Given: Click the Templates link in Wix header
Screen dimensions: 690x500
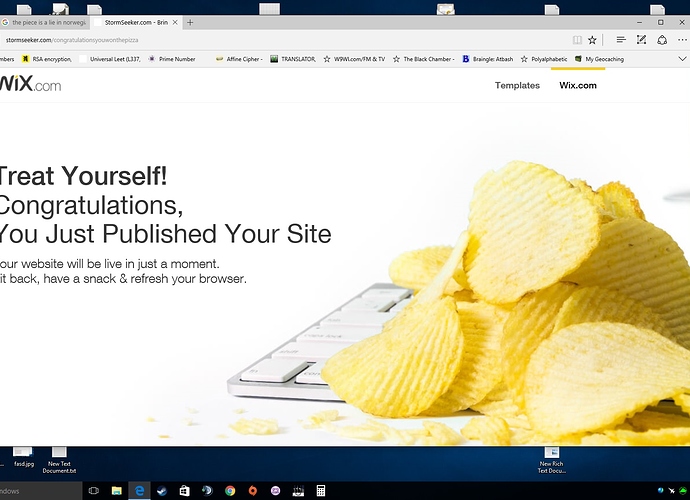Looking at the screenshot, I should [517, 86].
